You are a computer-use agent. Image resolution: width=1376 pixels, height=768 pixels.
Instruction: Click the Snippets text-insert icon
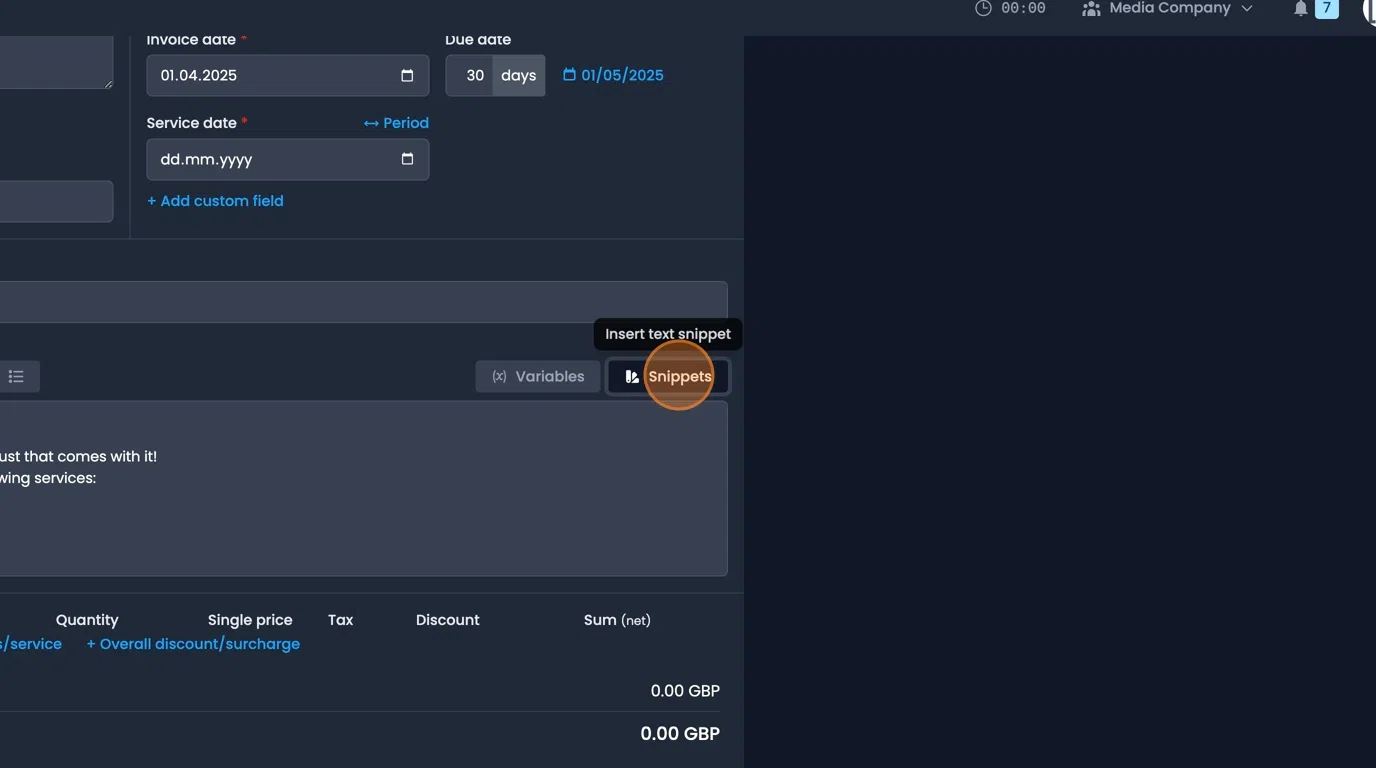coord(631,376)
